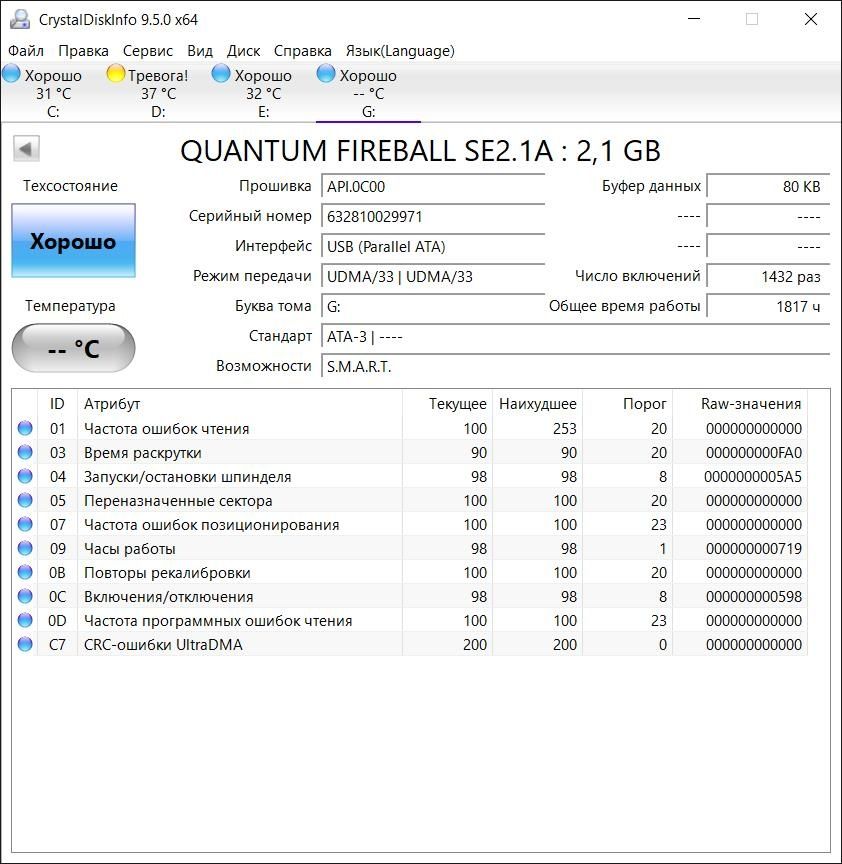Switch to drive D: Тревога! 37 °C
This screenshot has height=864, width=842.
point(158,93)
